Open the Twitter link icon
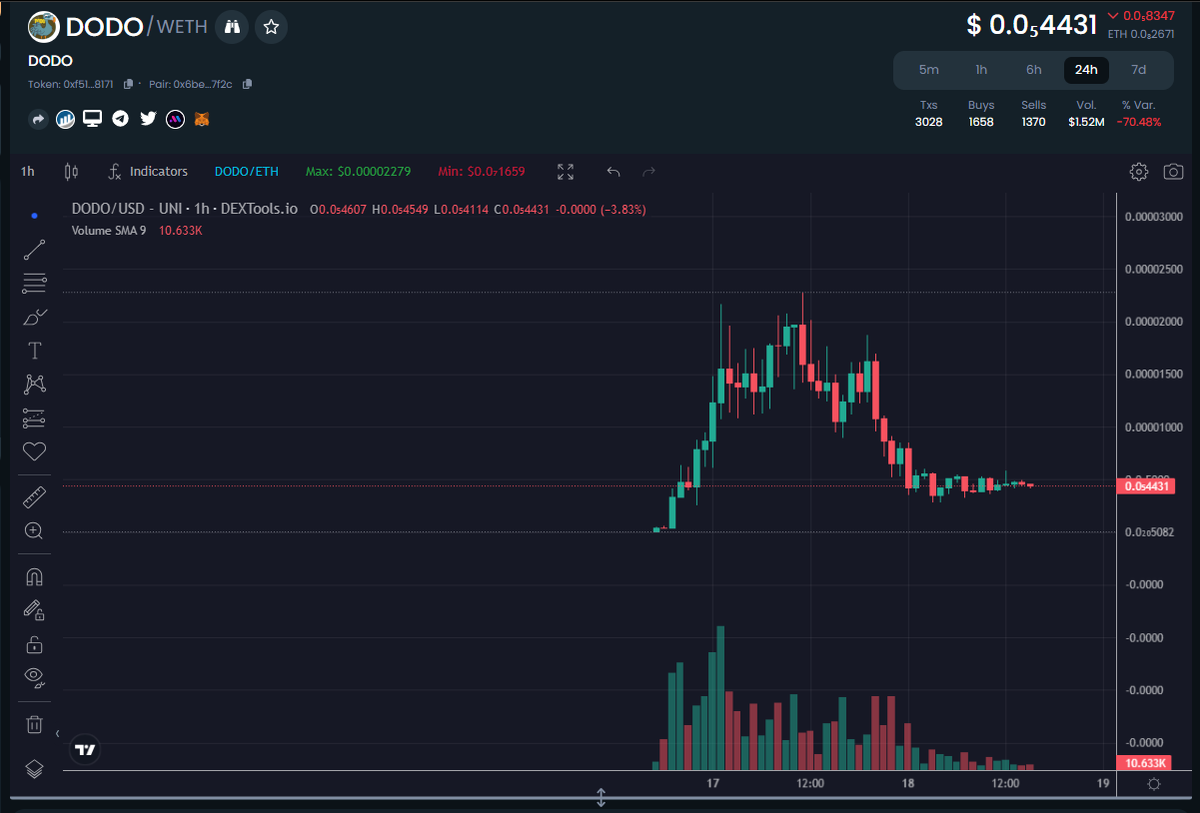This screenshot has width=1200, height=813. click(x=148, y=119)
